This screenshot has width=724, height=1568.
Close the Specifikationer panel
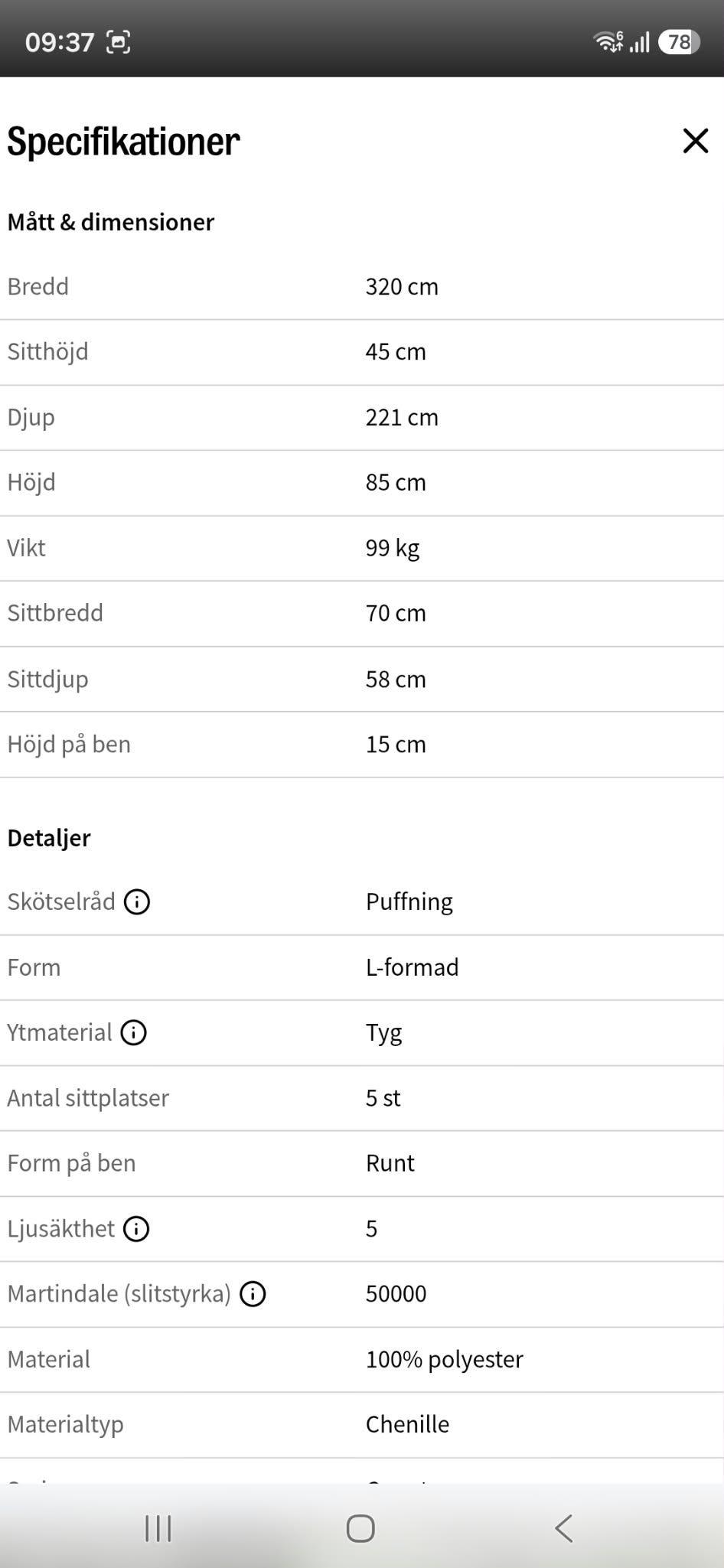click(695, 141)
